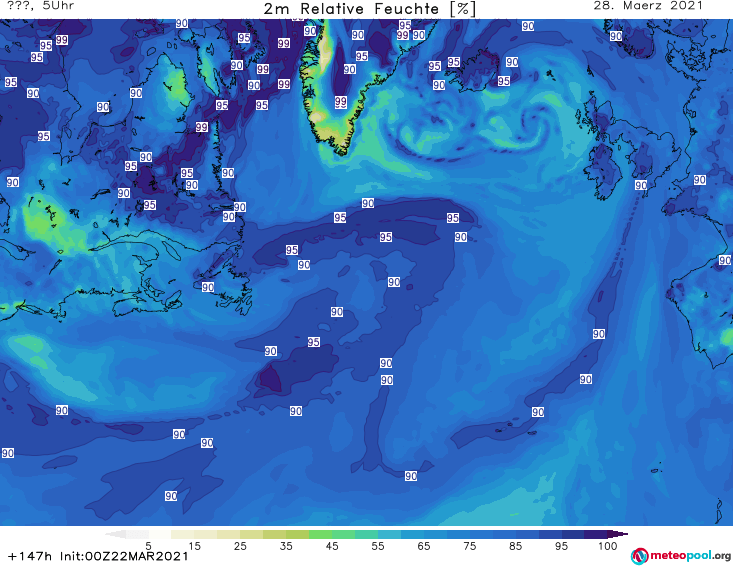Click the '???, 5Uhr' time label
This screenshot has height=566, width=733.
coord(40,6)
